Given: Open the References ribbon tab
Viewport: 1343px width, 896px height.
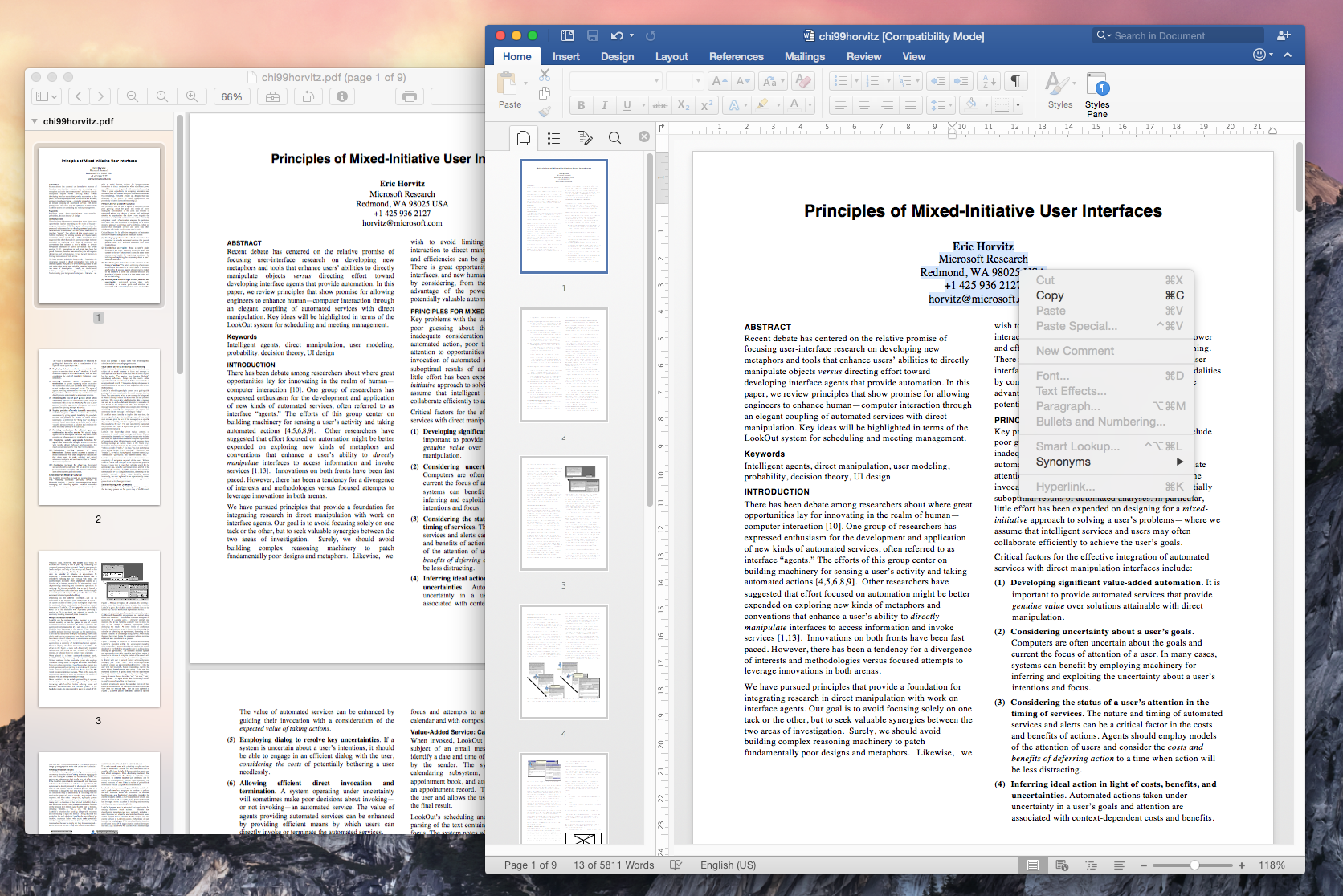Looking at the screenshot, I should [x=736, y=56].
